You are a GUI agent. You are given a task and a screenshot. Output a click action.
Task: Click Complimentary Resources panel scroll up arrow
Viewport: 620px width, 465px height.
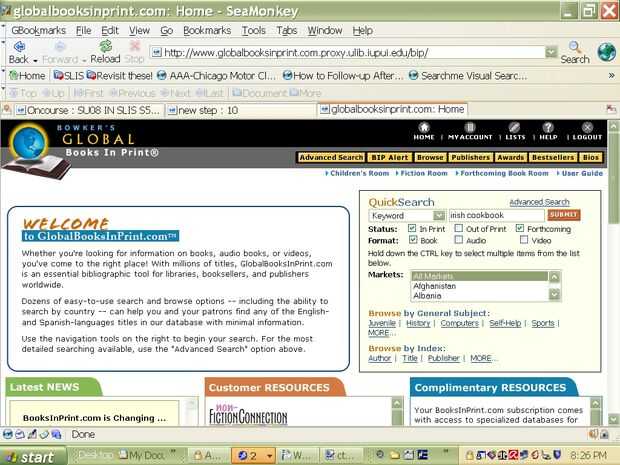[595, 403]
